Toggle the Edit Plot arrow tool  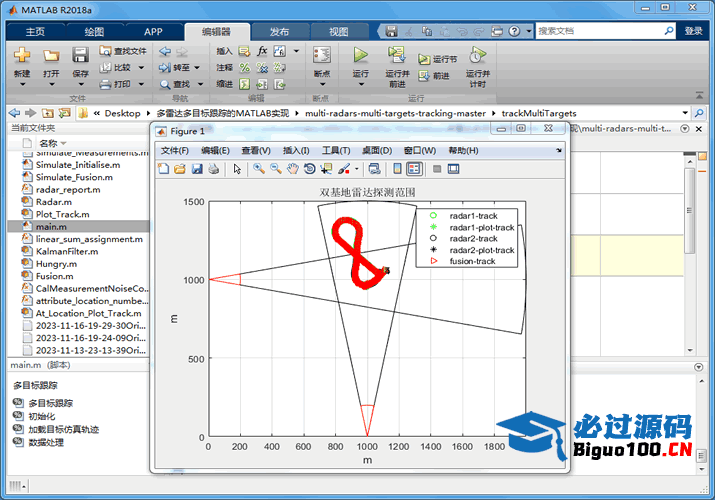(237, 169)
